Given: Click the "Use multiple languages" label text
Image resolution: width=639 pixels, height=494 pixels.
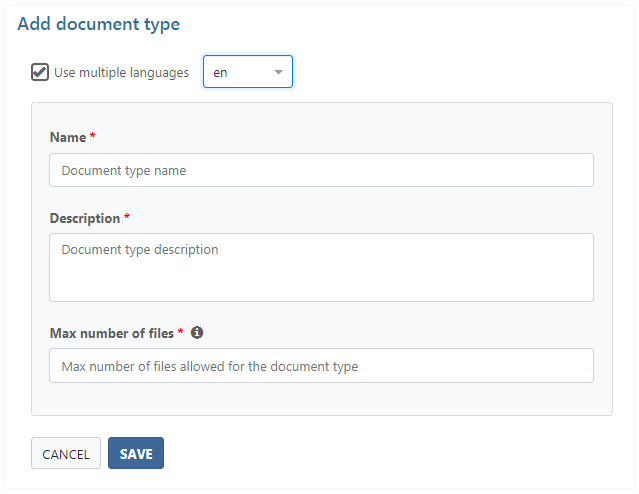Looking at the screenshot, I should tap(121, 72).
